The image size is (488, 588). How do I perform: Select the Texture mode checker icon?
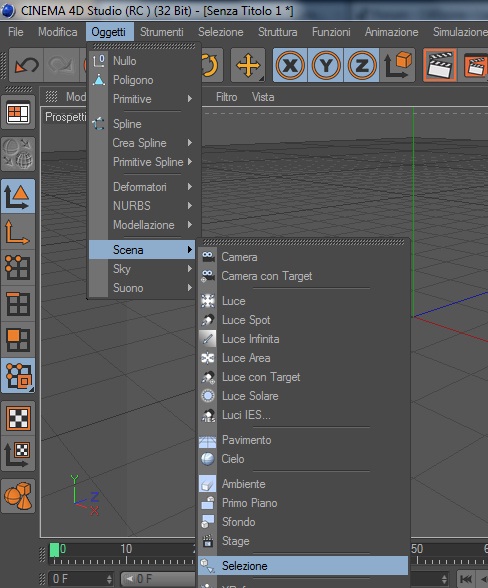click(18, 418)
